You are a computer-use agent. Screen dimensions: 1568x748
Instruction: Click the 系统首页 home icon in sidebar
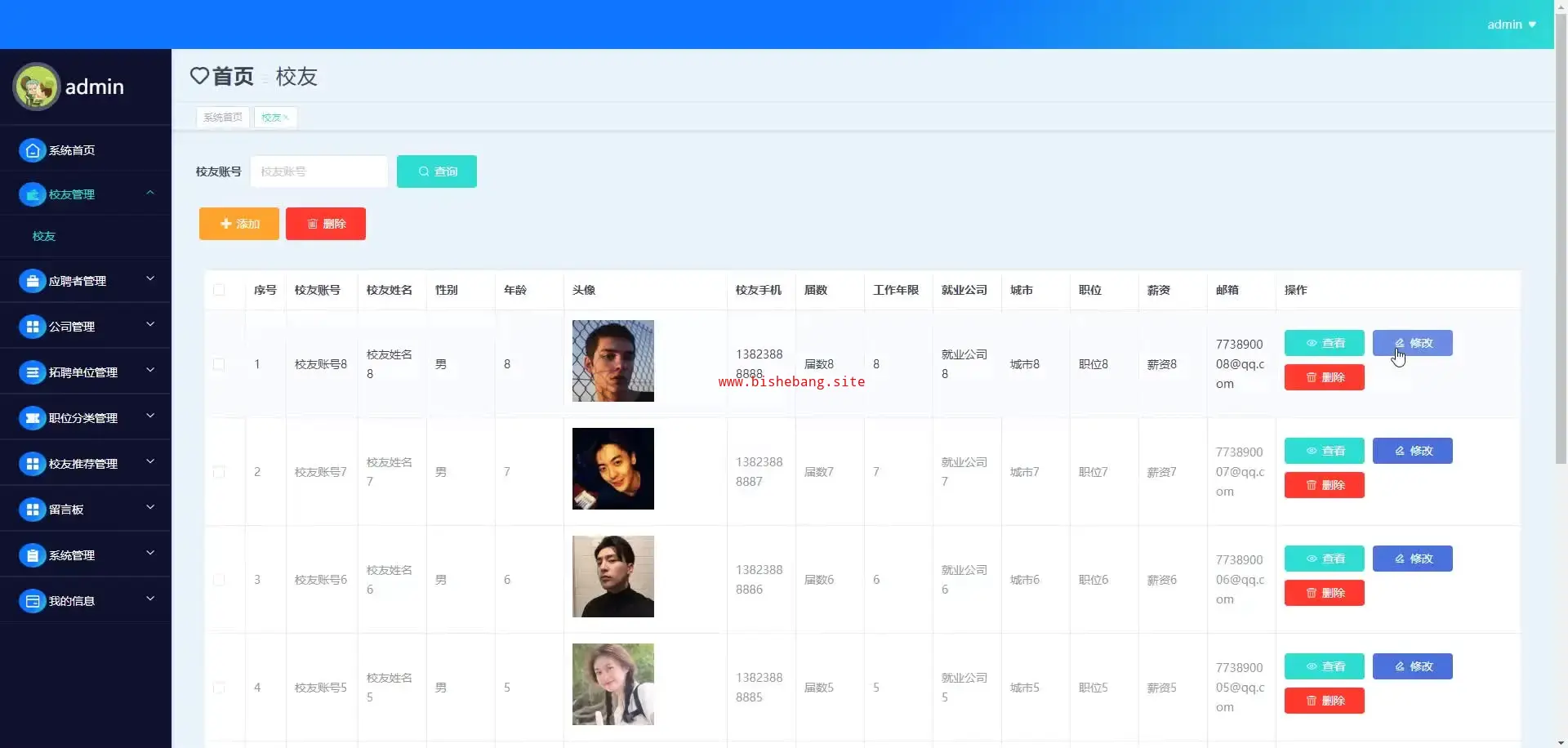(33, 150)
